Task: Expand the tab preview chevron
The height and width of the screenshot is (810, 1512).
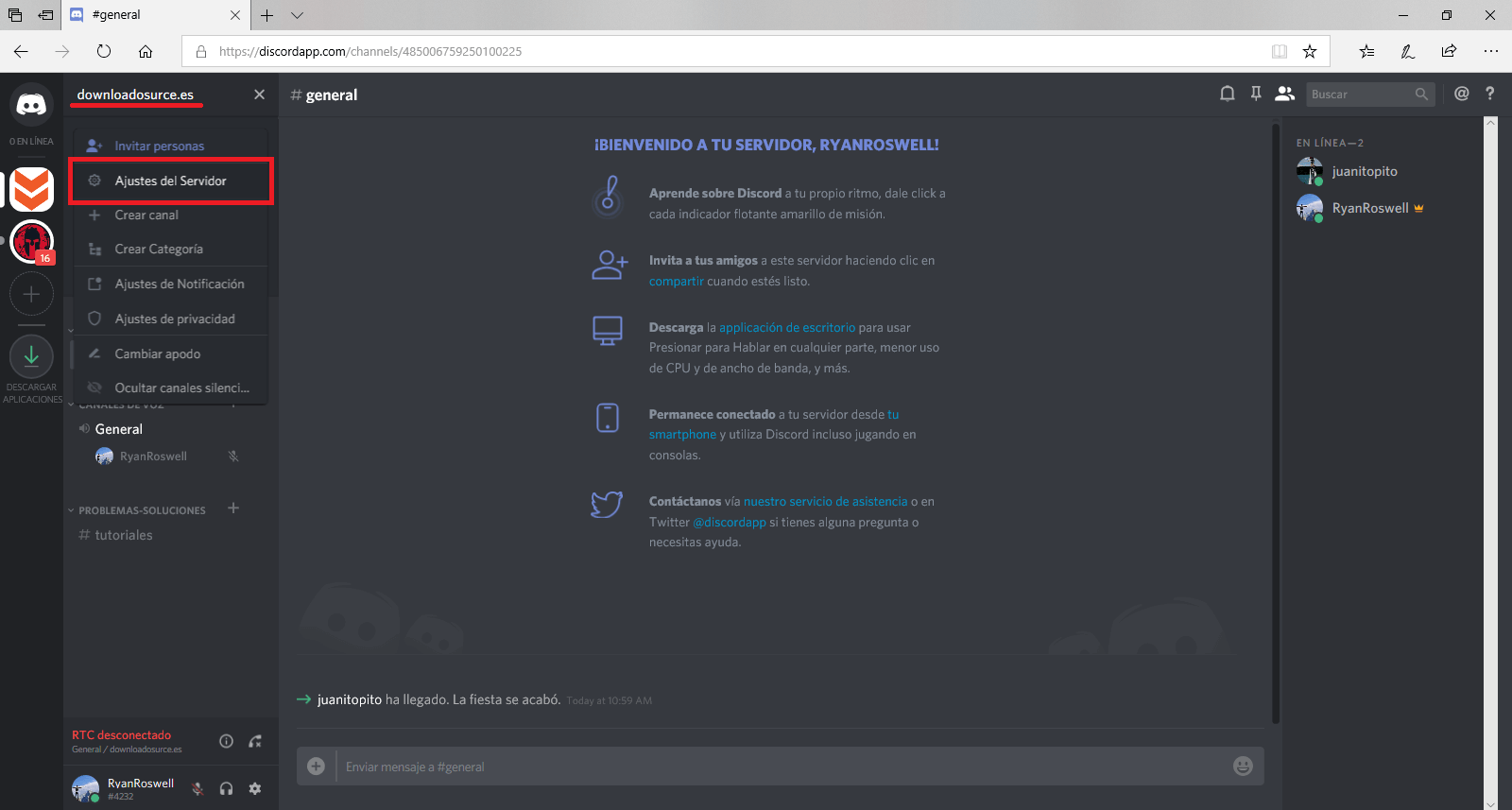Action: tap(297, 15)
